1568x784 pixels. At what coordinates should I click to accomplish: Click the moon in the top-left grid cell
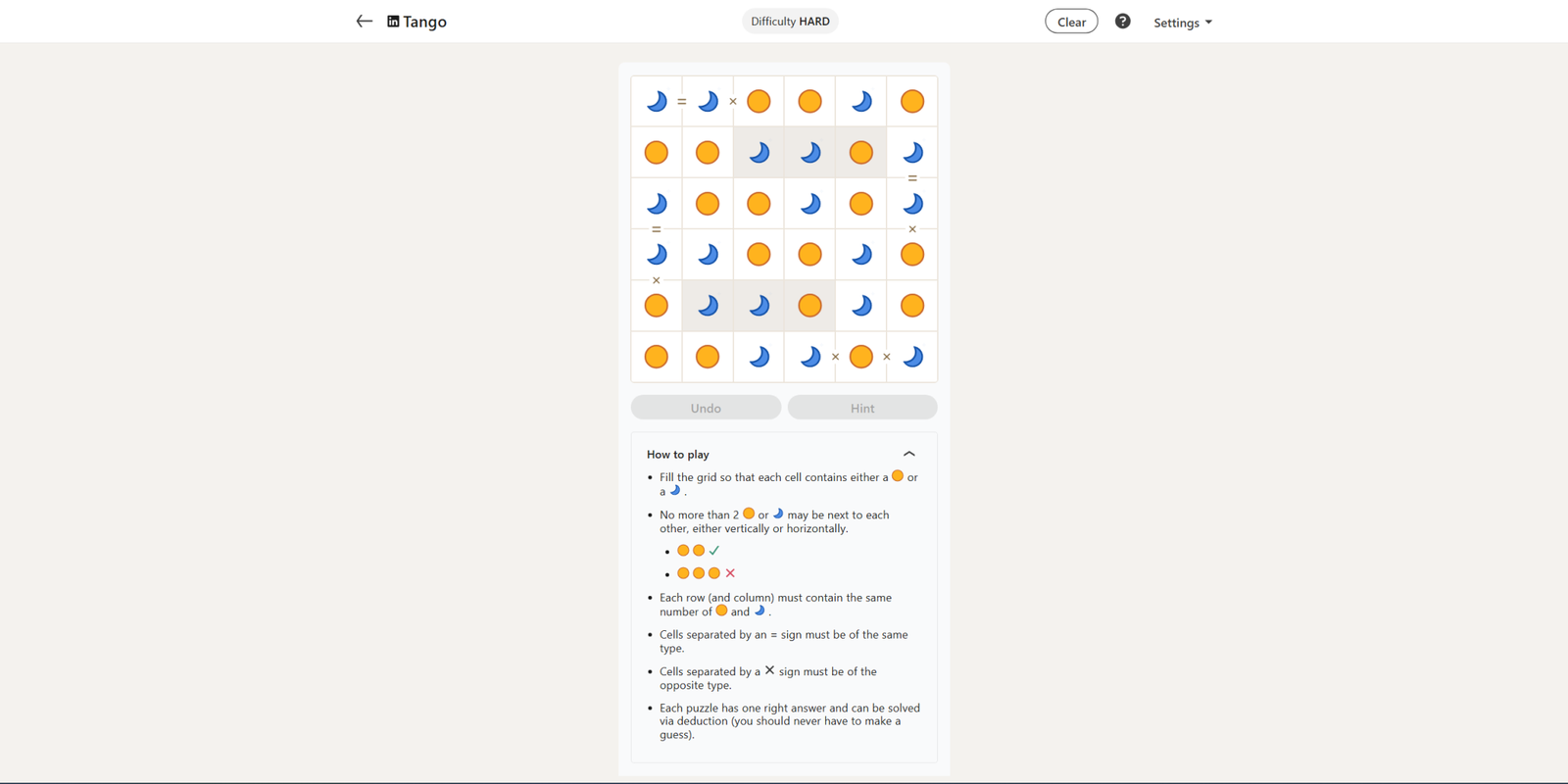pos(657,101)
